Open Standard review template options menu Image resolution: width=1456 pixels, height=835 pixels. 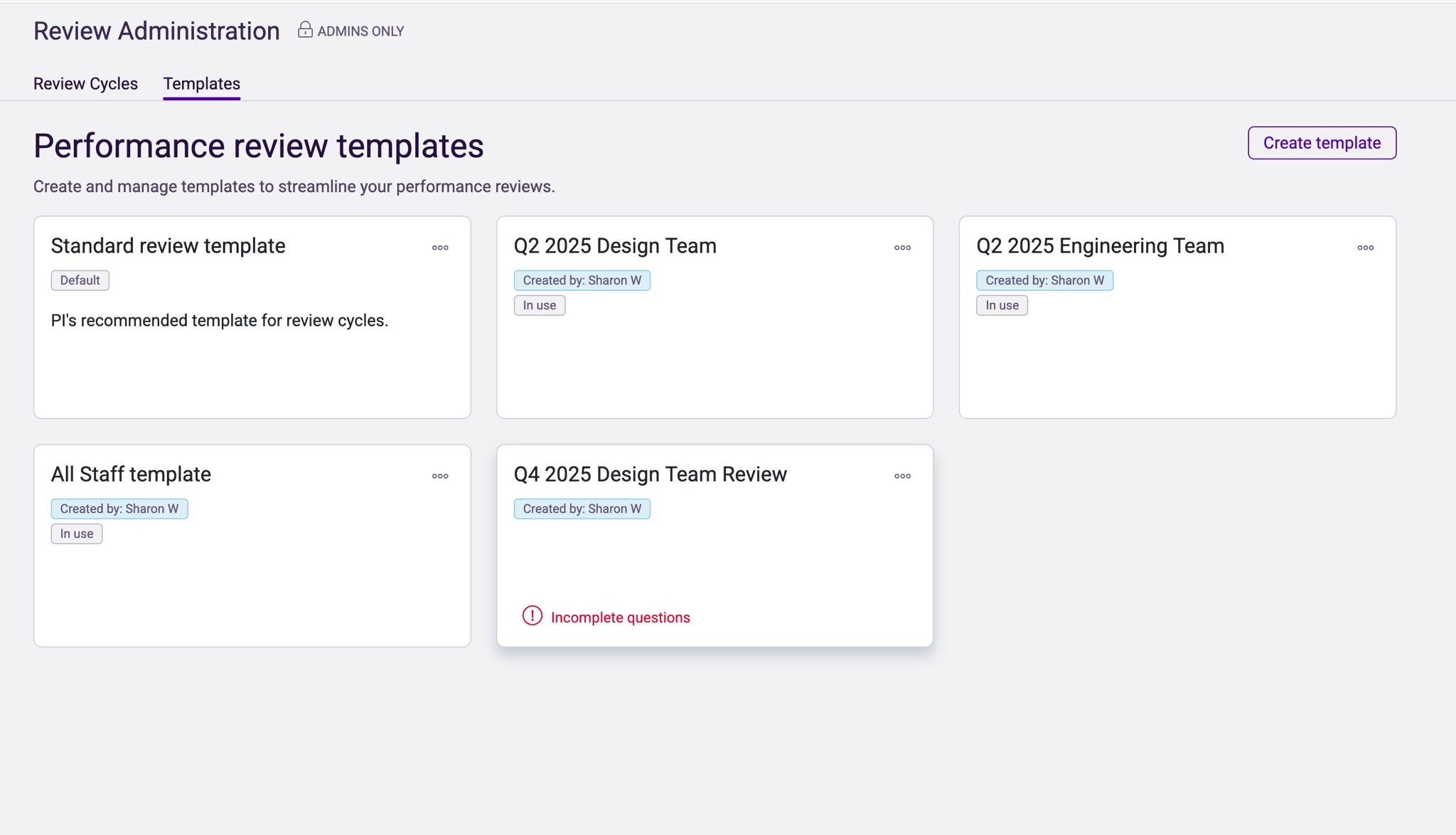pos(440,248)
